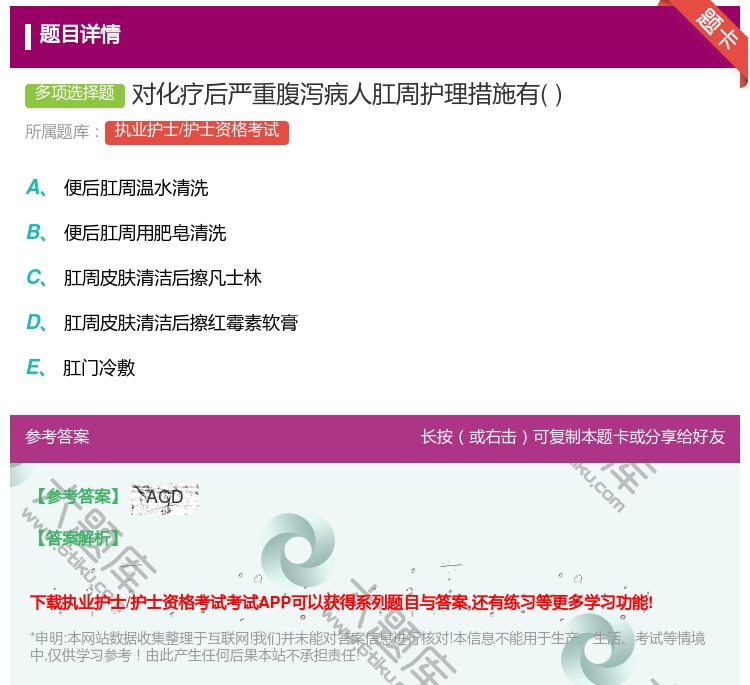Select option E 肛门冷敷

(99, 368)
